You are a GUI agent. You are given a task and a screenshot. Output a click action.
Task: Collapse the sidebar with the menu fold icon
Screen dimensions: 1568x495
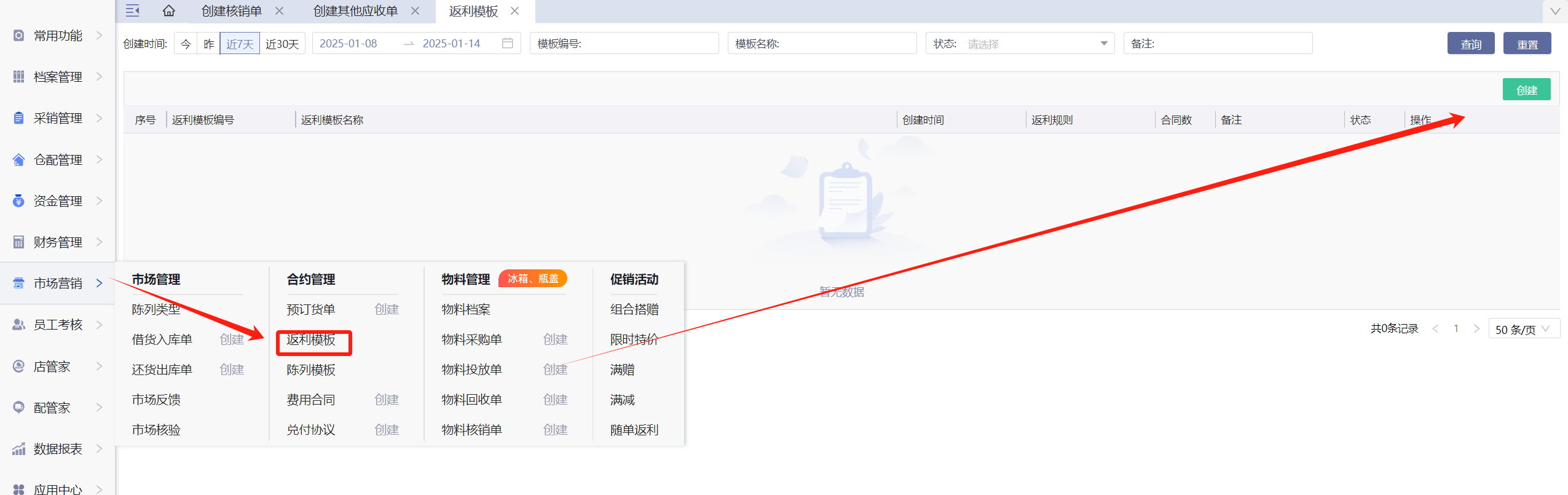pos(132,11)
